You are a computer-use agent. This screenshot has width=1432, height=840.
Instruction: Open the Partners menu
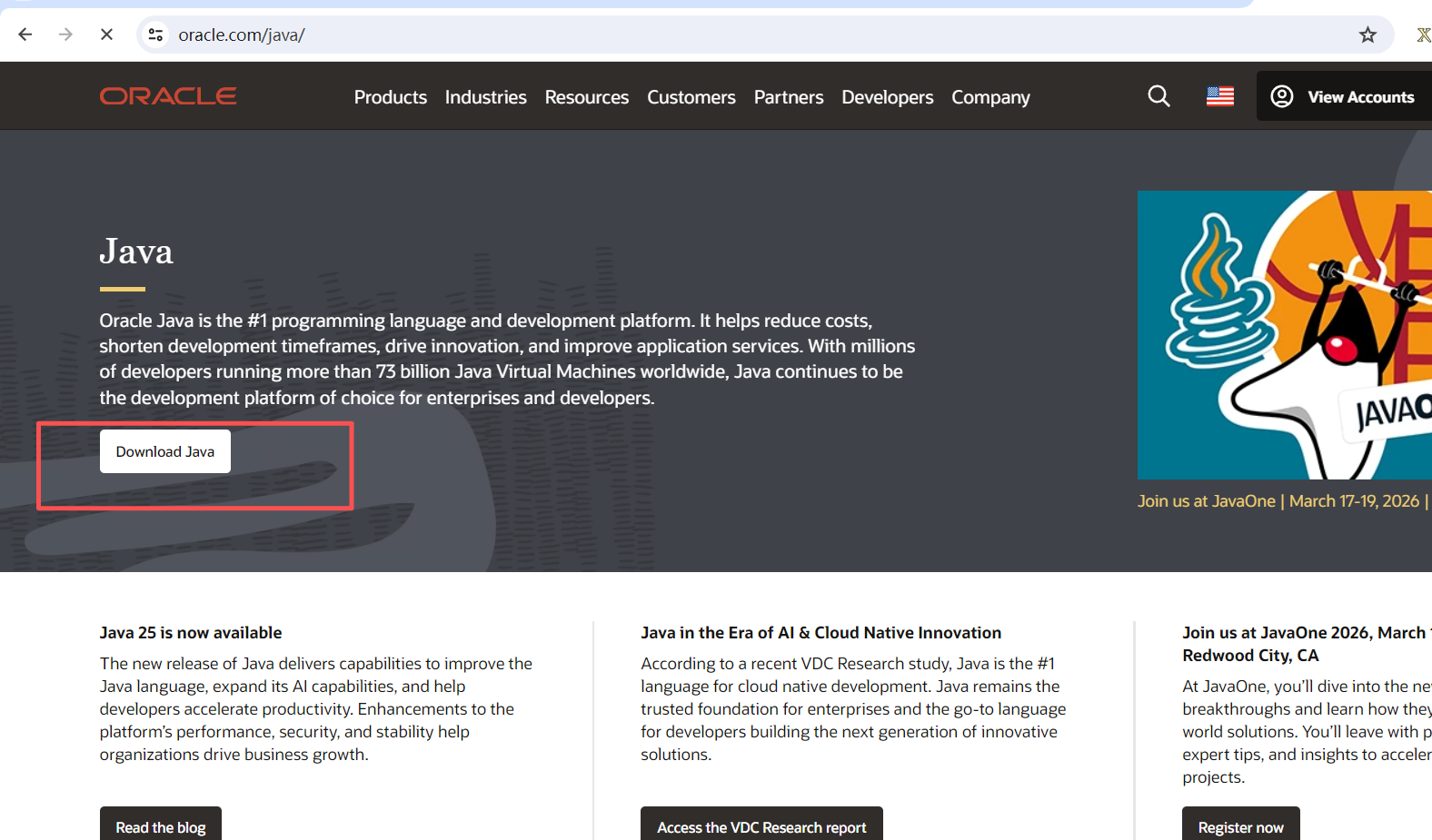[789, 97]
